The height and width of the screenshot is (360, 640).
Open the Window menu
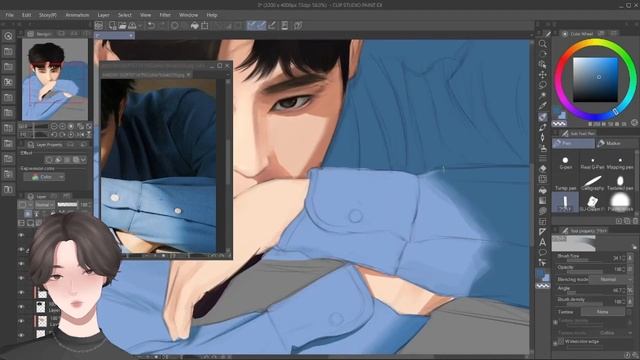(189, 15)
